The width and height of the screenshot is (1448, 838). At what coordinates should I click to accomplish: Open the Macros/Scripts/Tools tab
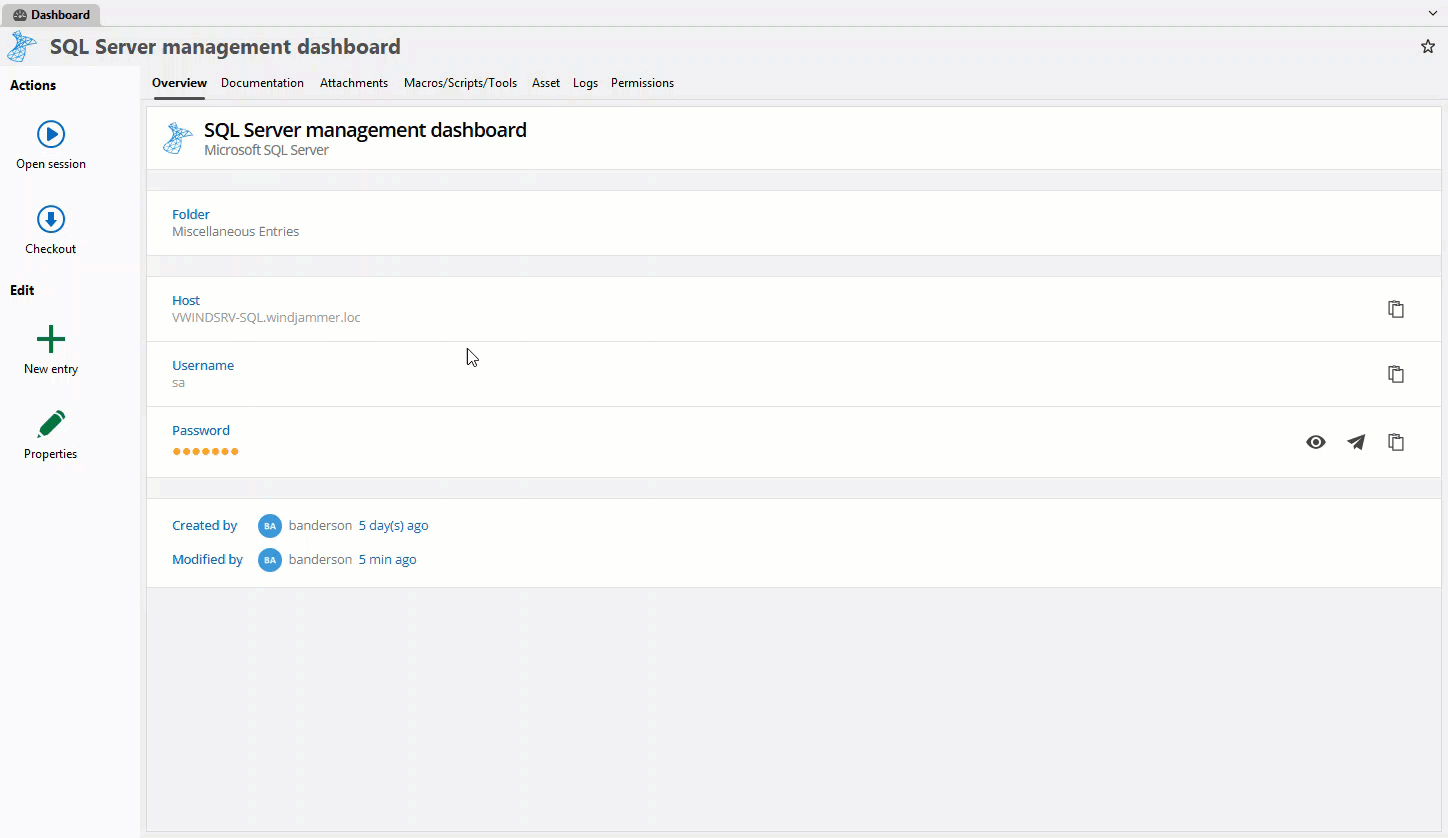pyautogui.click(x=460, y=83)
